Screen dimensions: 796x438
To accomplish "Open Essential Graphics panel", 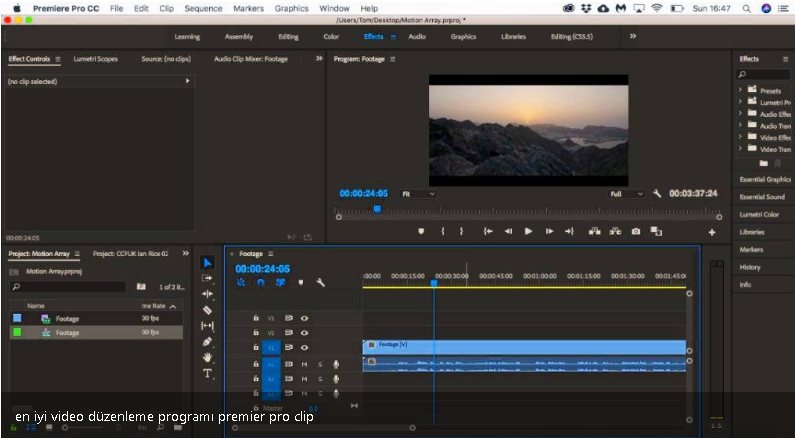I will pos(765,179).
